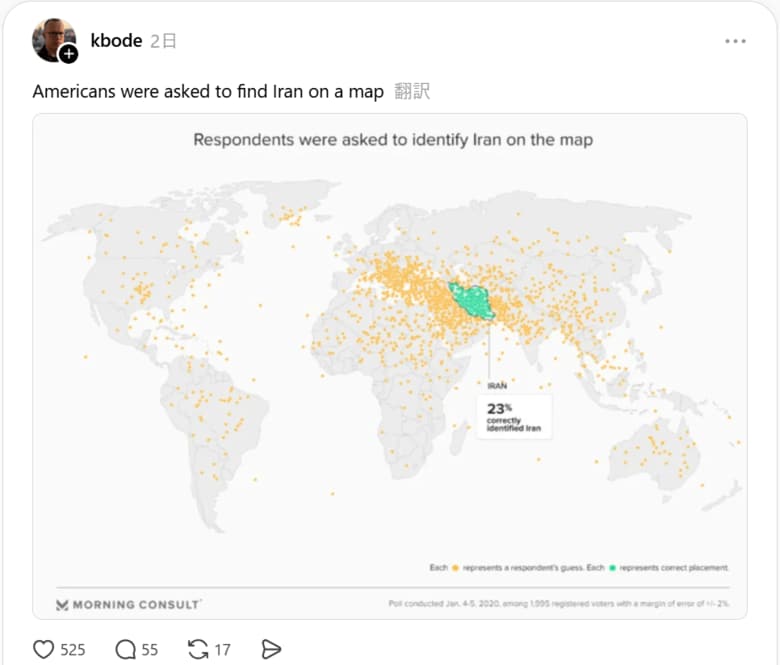Screen dimensions: 780x665
Task: Click the post text about finding Iran
Action: click(x=208, y=91)
